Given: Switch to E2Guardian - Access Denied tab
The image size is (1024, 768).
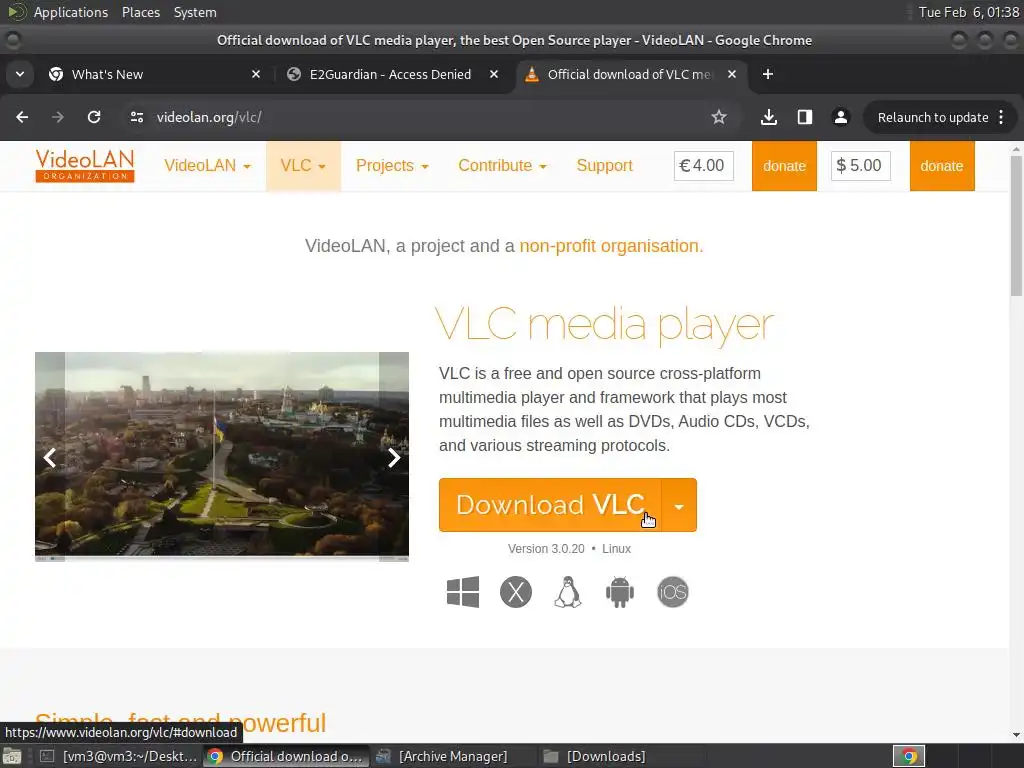Looking at the screenshot, I should click(x=392, y=74).
